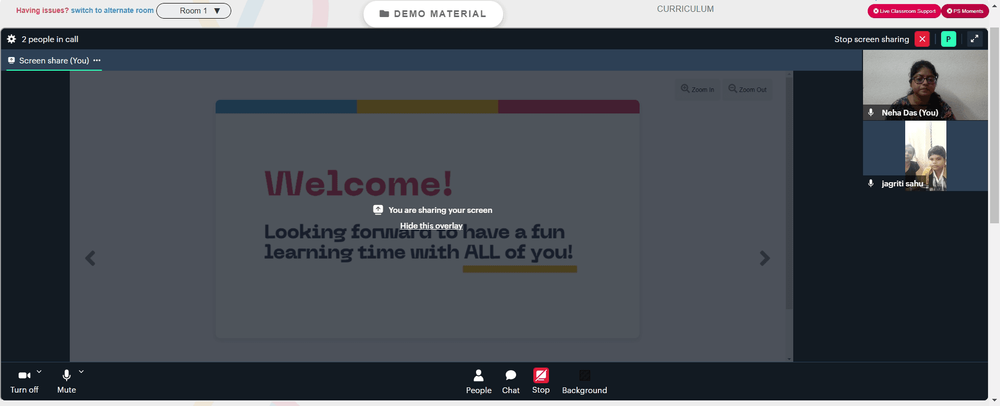Click Neha Das microphone icon
Viewport: 1000px width, 406px height.
tap(871, 112)
